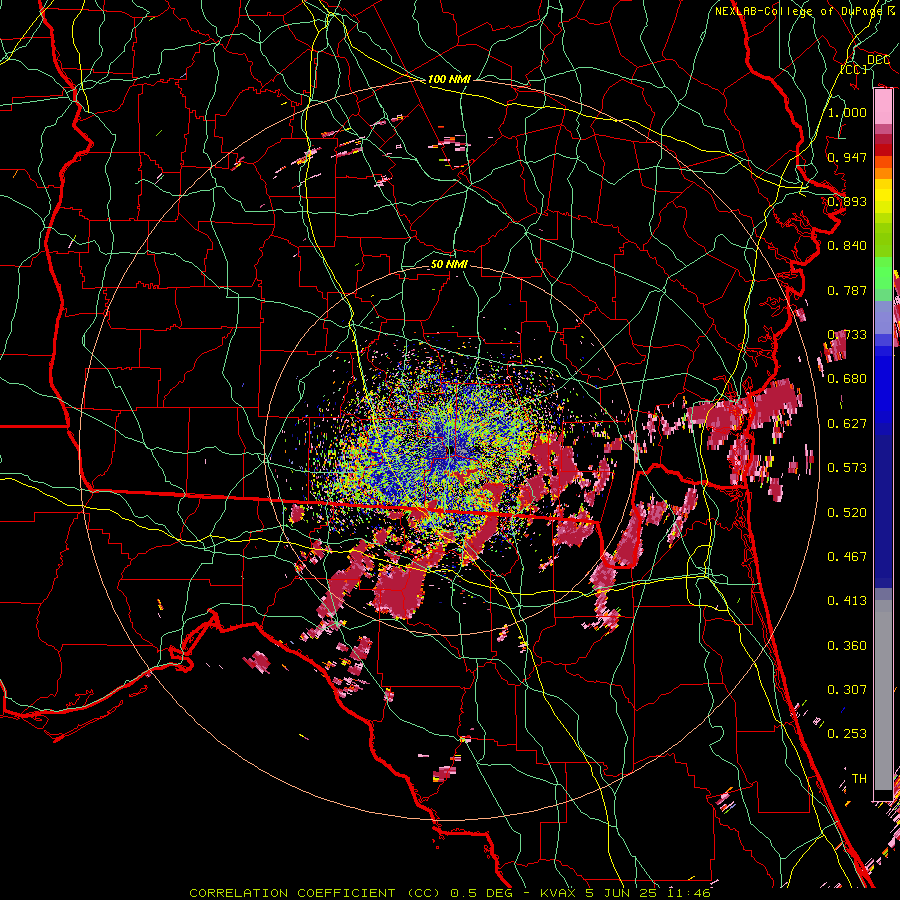
Task: Click the 1.000 scale value
Action: click(x=847, y=112)
